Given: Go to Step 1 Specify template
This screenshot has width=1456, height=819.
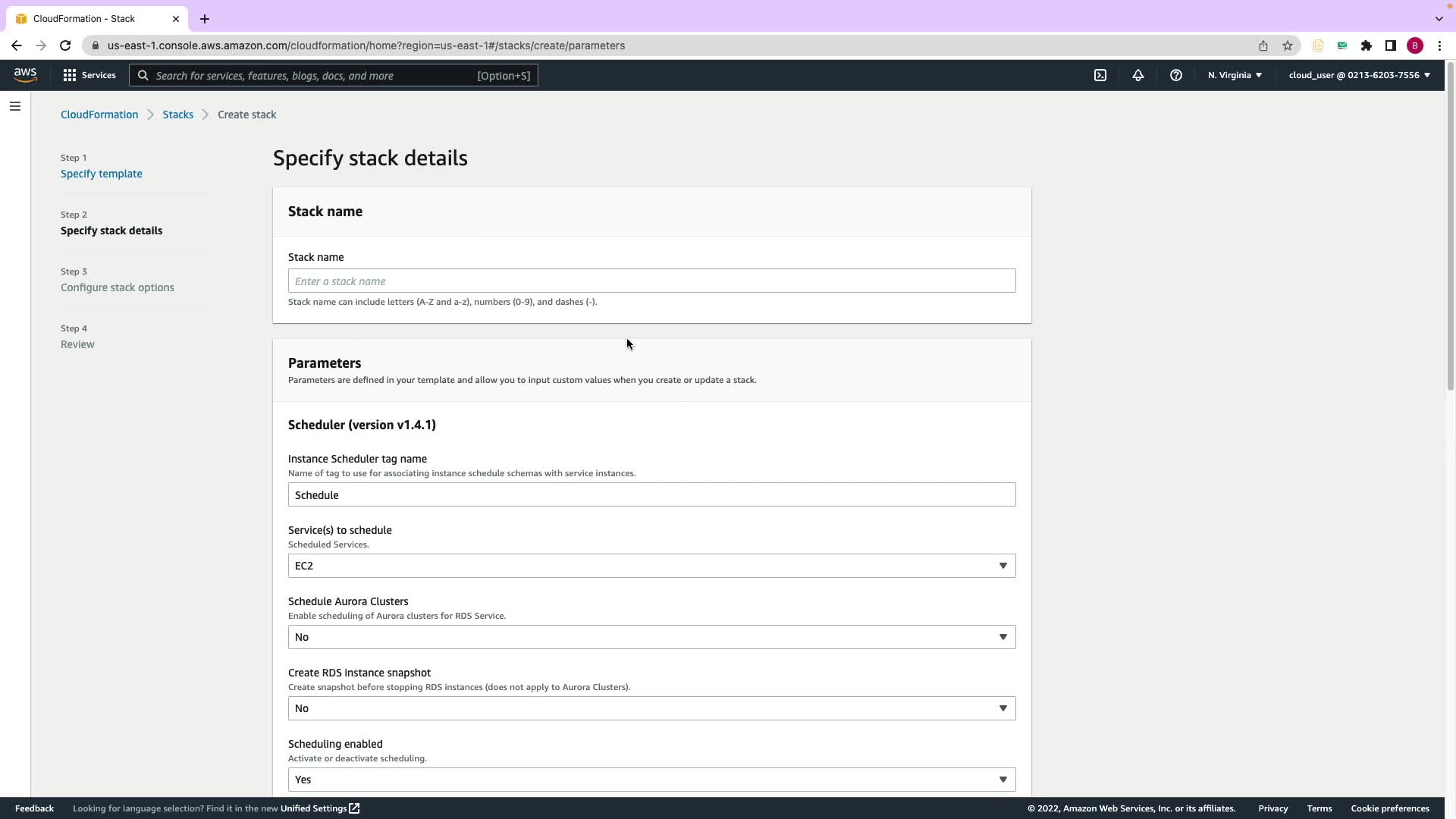Looking at the screenshot, I should tap(102, 174).
